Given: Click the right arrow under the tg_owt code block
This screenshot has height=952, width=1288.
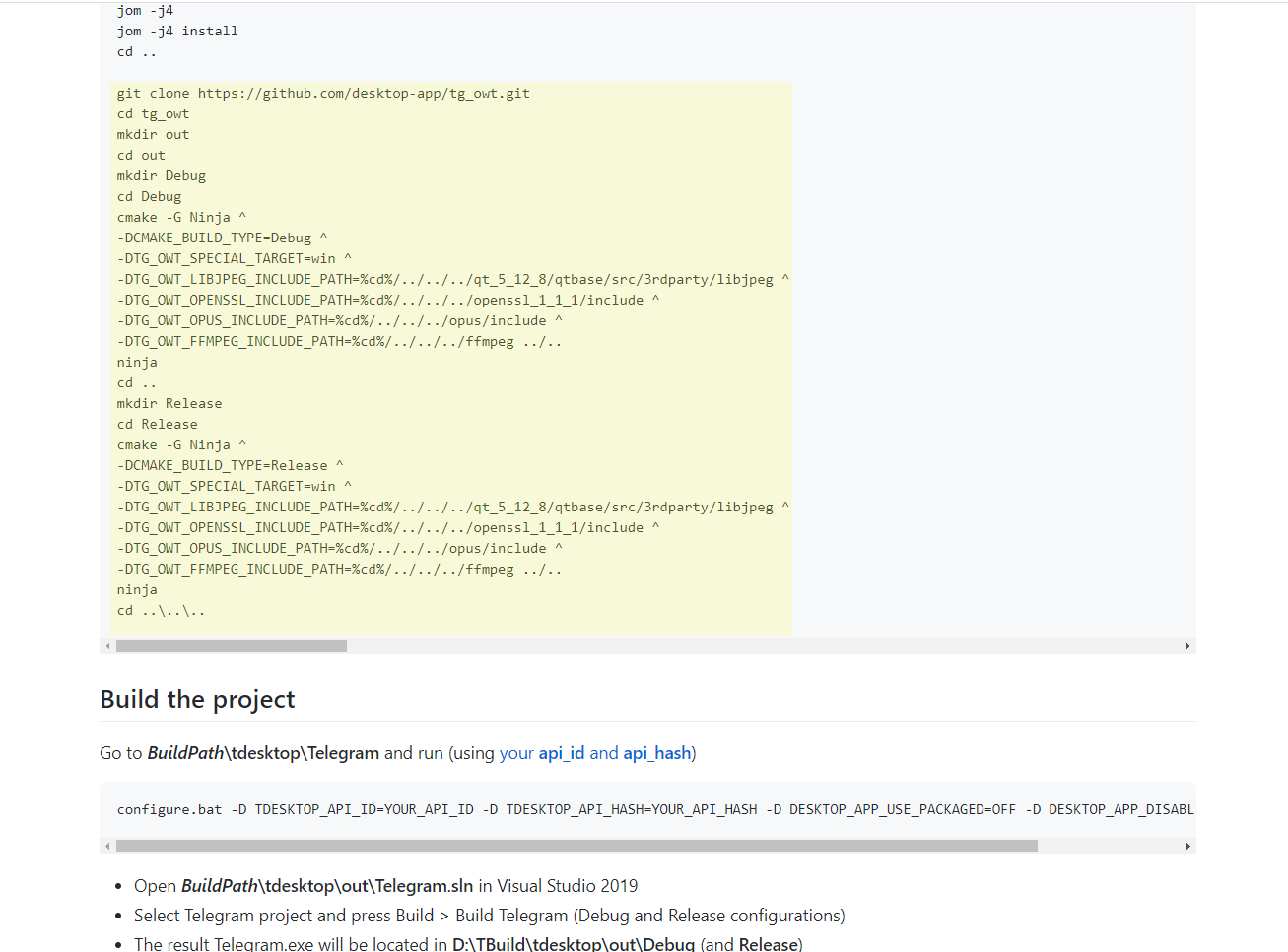Looking at the screenshot, I should pos(1186,646).
